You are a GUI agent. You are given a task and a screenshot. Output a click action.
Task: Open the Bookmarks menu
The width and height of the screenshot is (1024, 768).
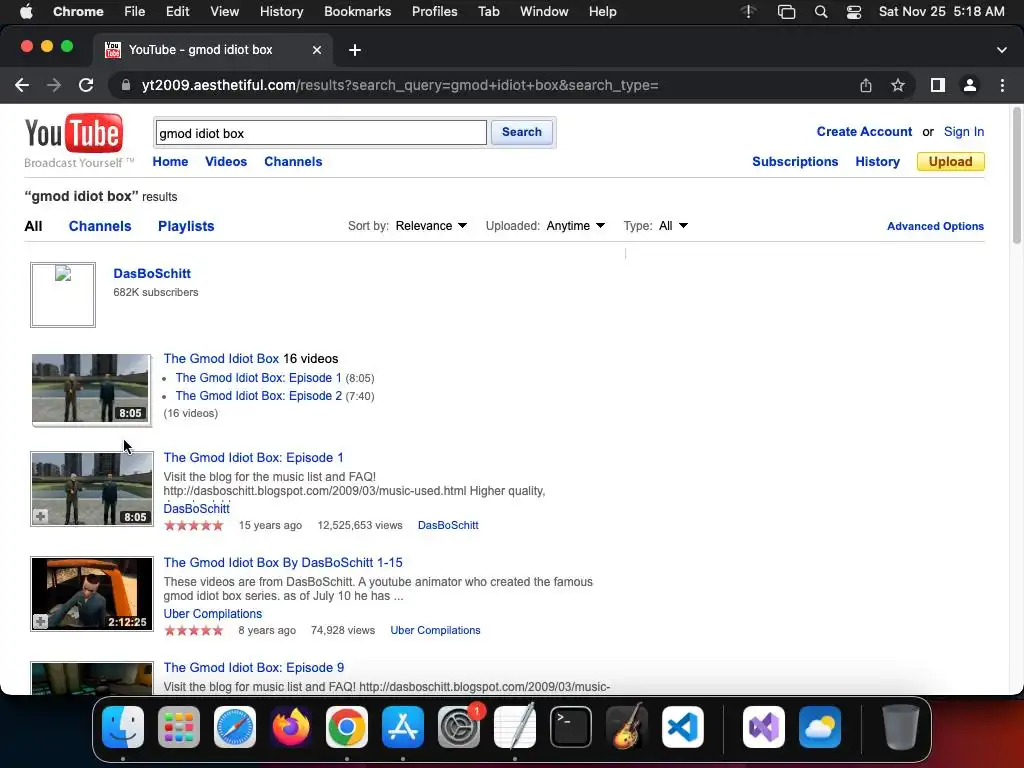click(x=357, y=12)
